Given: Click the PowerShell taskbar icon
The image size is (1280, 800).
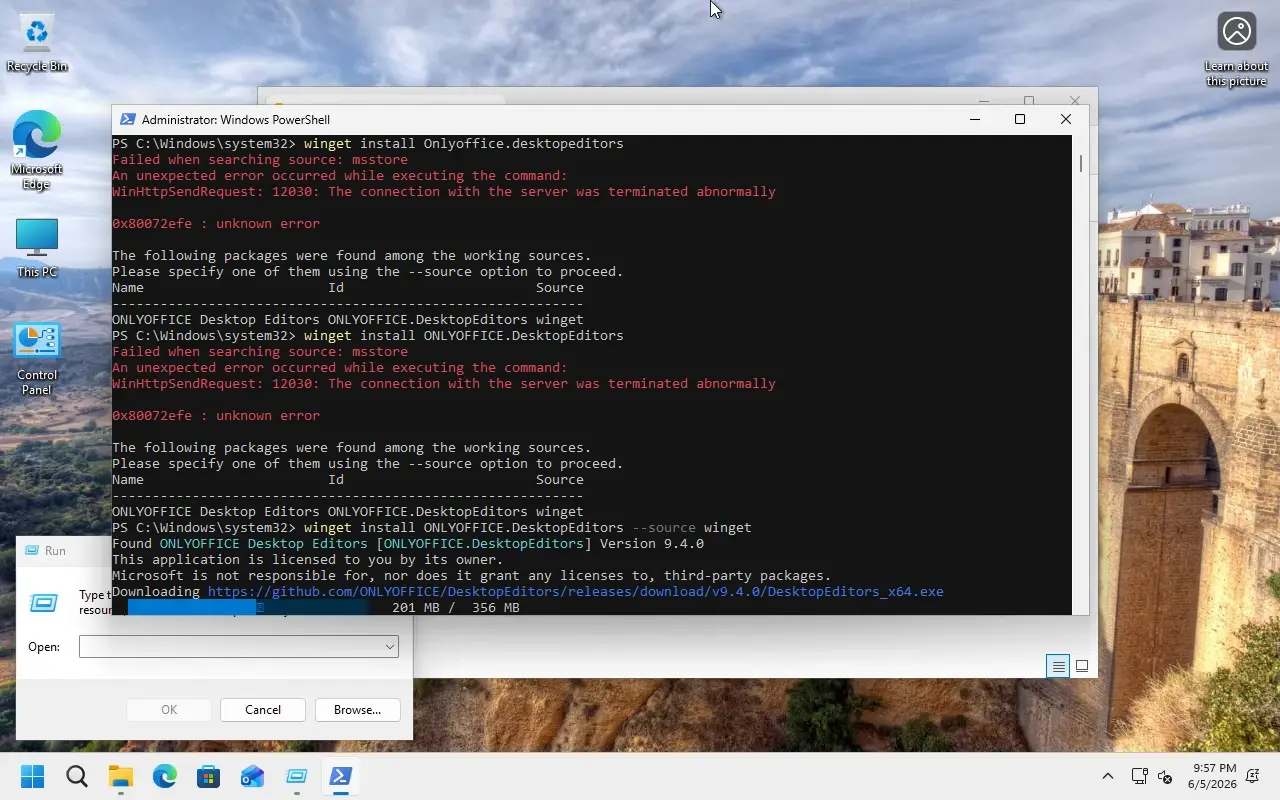Looking at the screenshot, I should click(x=341, y=776).
